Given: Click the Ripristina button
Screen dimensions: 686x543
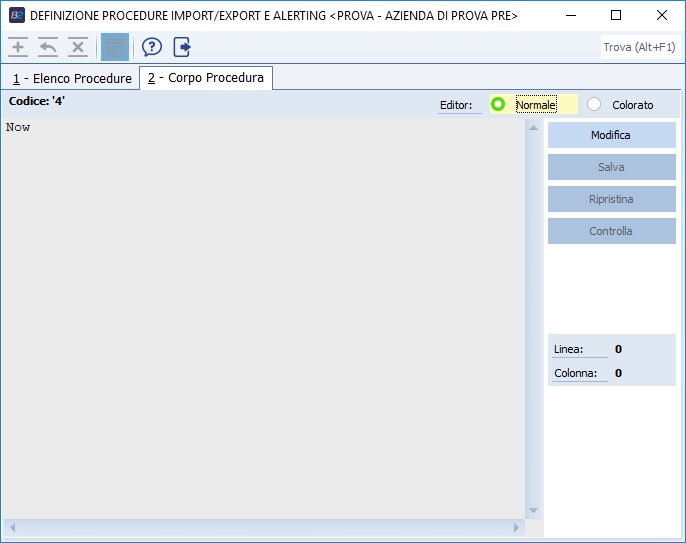Looking at the screenshot, I should [612, 199].
